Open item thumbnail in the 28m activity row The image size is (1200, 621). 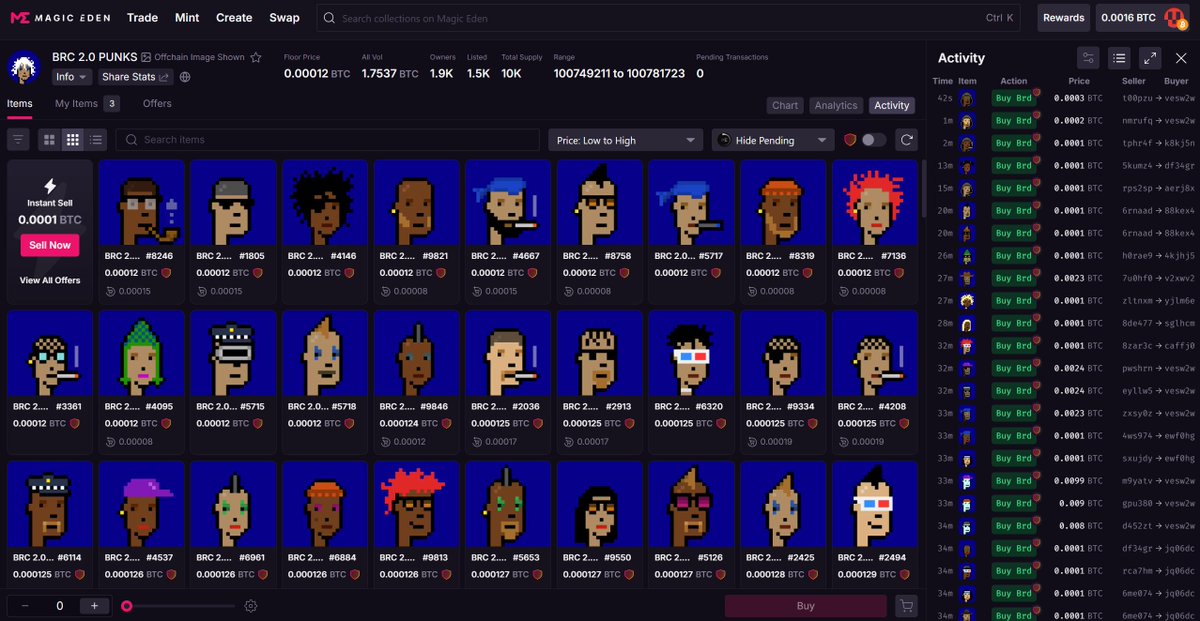click(x=967, y=324)
